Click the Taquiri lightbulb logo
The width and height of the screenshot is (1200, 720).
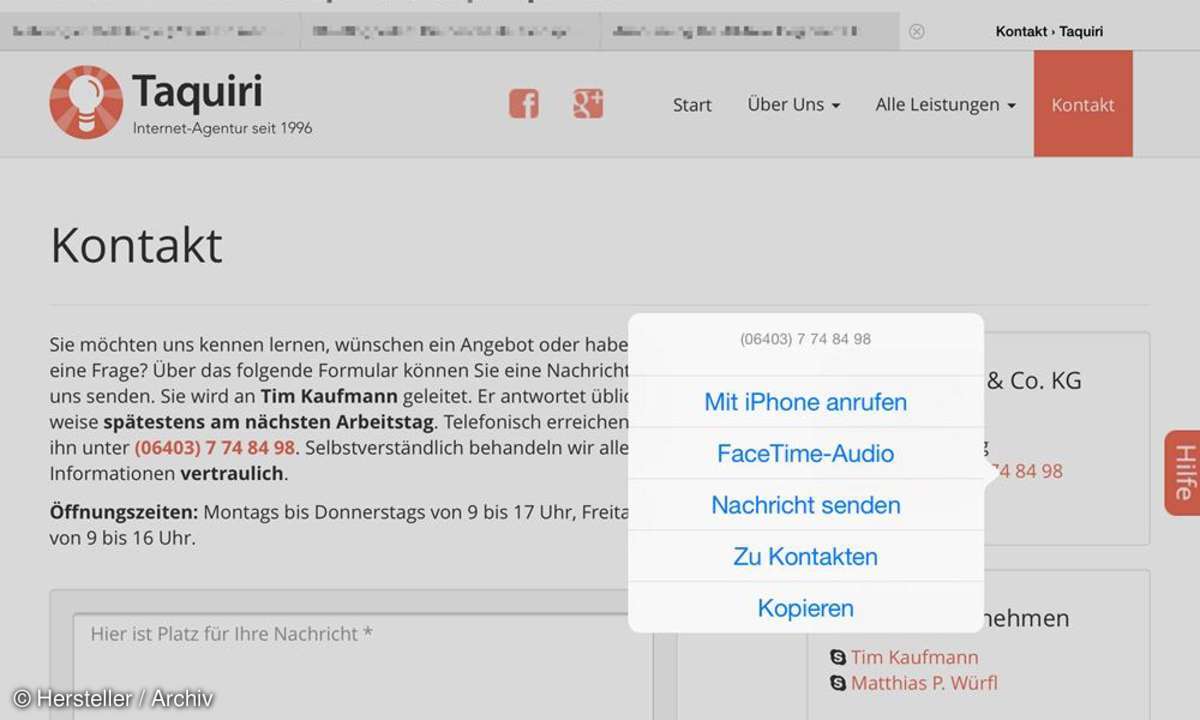[x=86, y=102]
